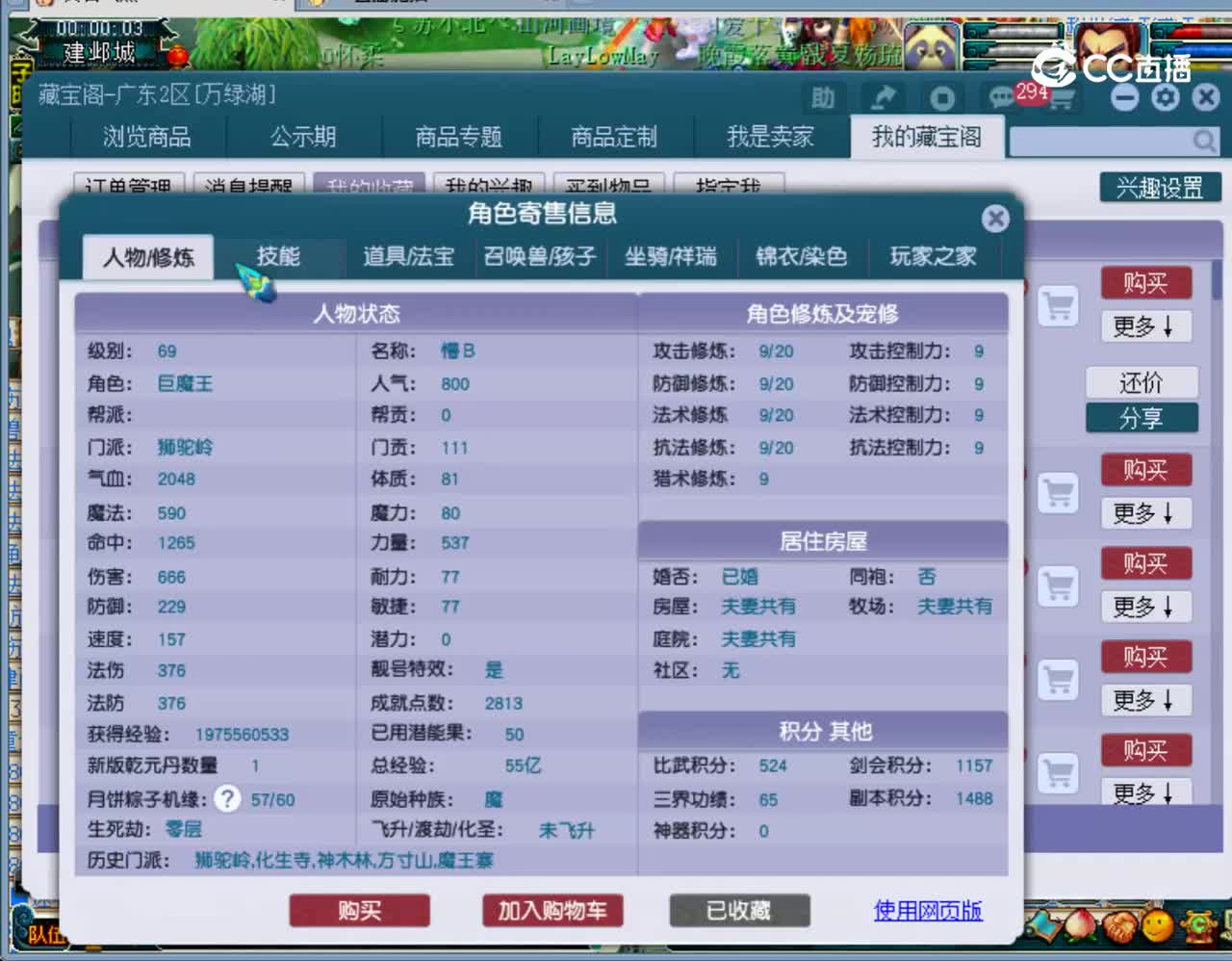Open 浏览商品 main tab
This screenshot has width=1232, height=961.
pyautogui.click(x=147, y=137)
